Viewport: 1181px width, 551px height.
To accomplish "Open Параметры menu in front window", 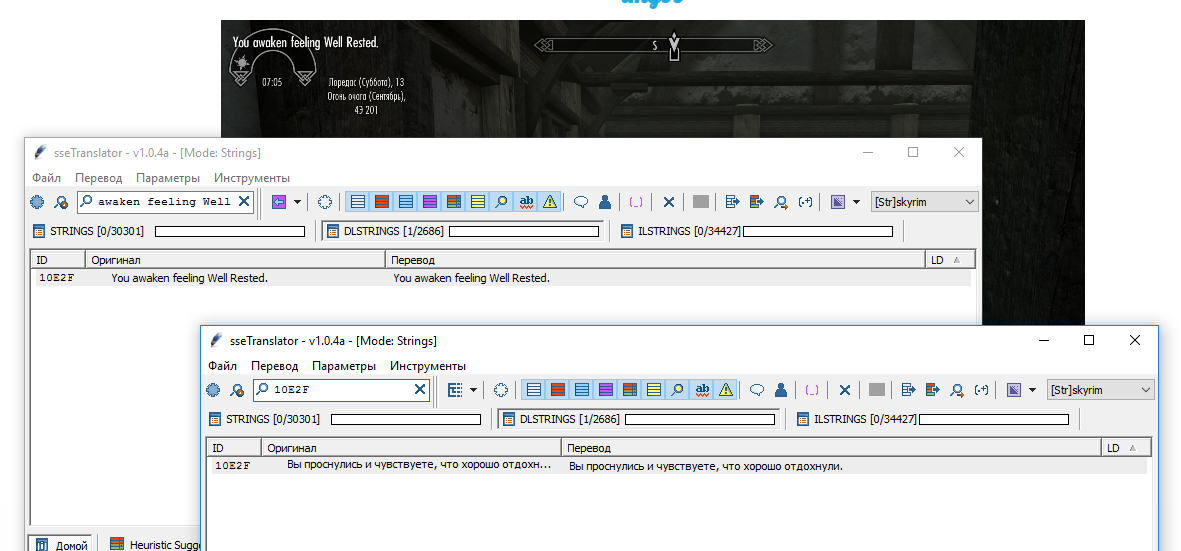I will point(343,366).
